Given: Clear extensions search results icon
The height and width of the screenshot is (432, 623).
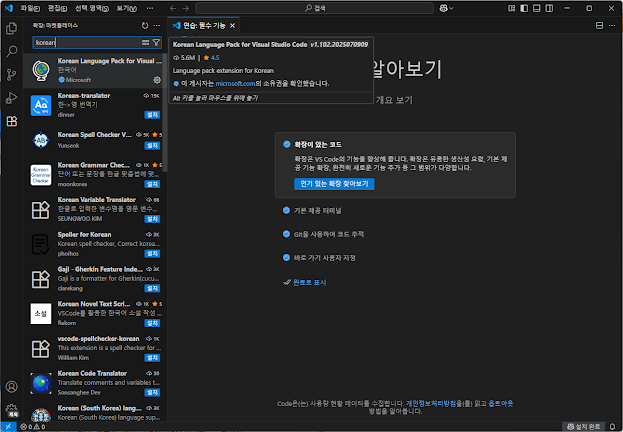Looking at the screenshot, I should point(145,43).
